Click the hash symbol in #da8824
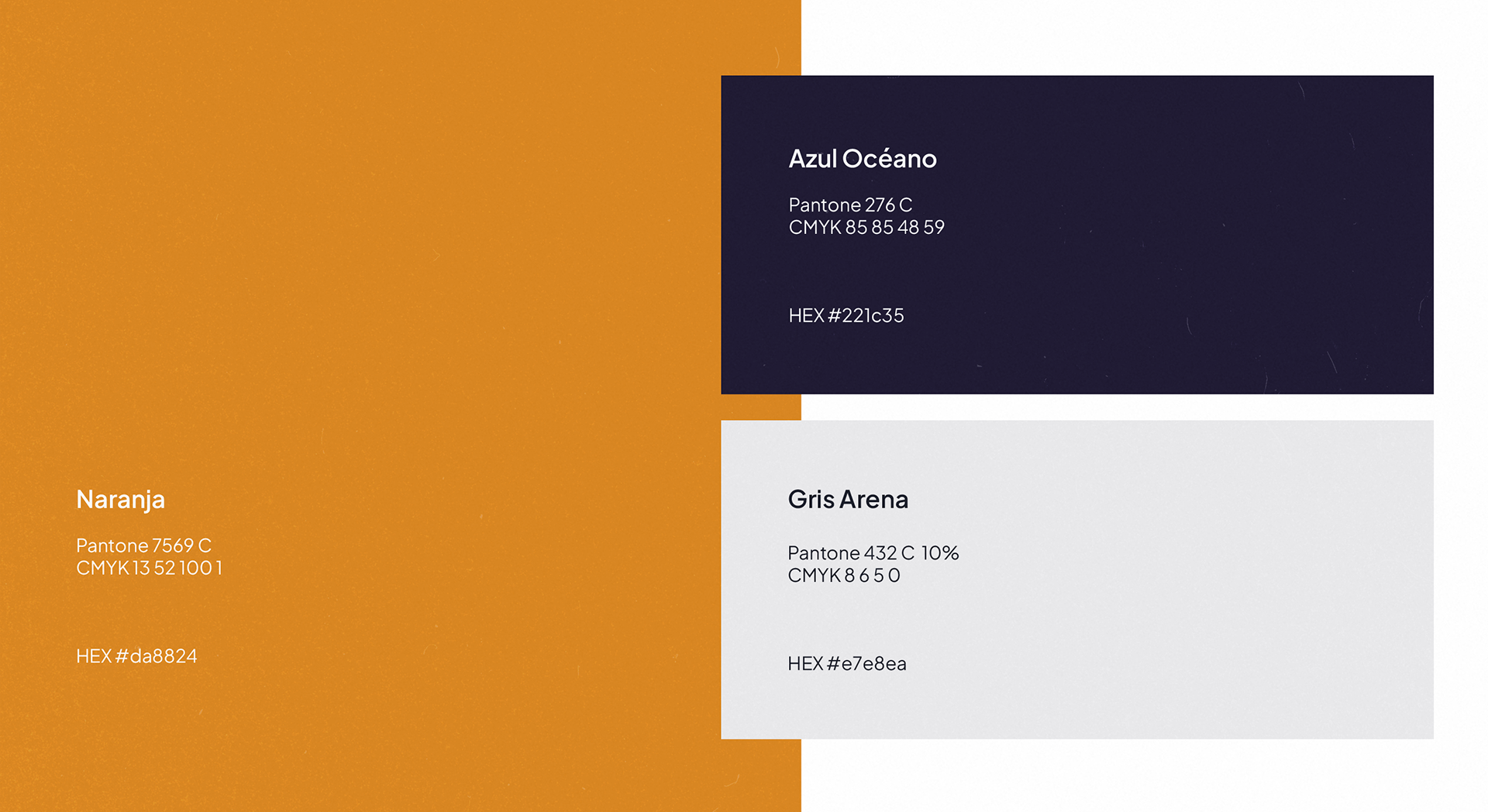 (122, 656)
